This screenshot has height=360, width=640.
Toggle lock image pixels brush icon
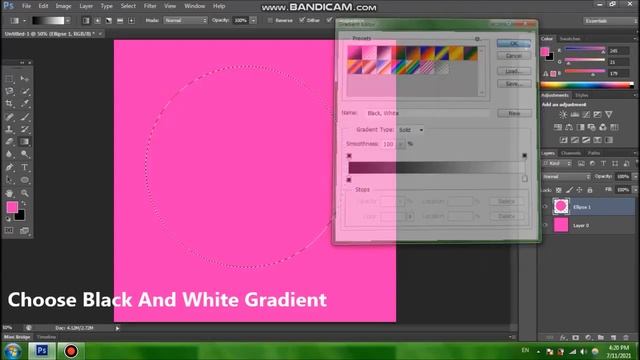point(569,190)
